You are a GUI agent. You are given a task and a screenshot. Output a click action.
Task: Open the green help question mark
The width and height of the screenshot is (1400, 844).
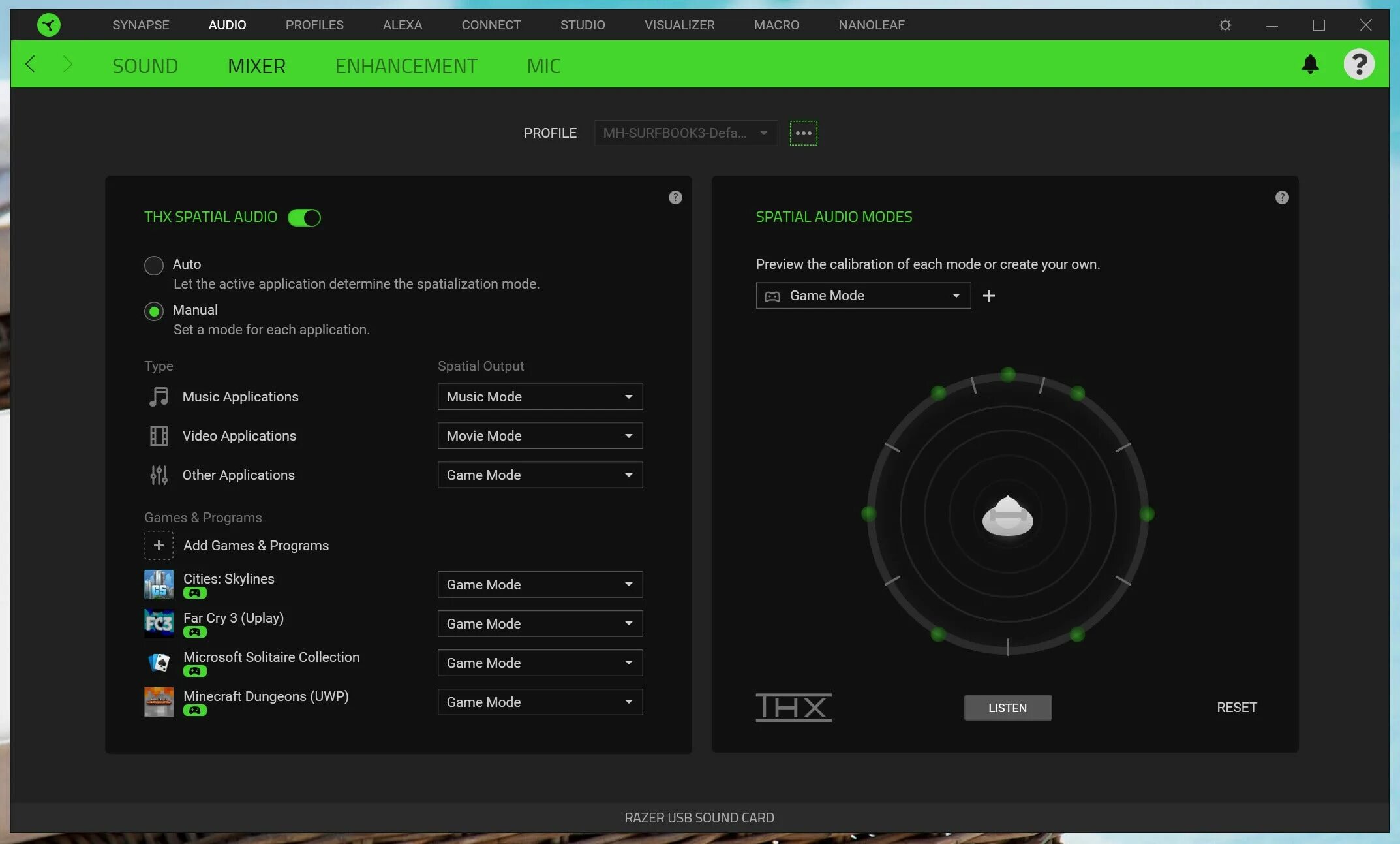(1359, 64)
